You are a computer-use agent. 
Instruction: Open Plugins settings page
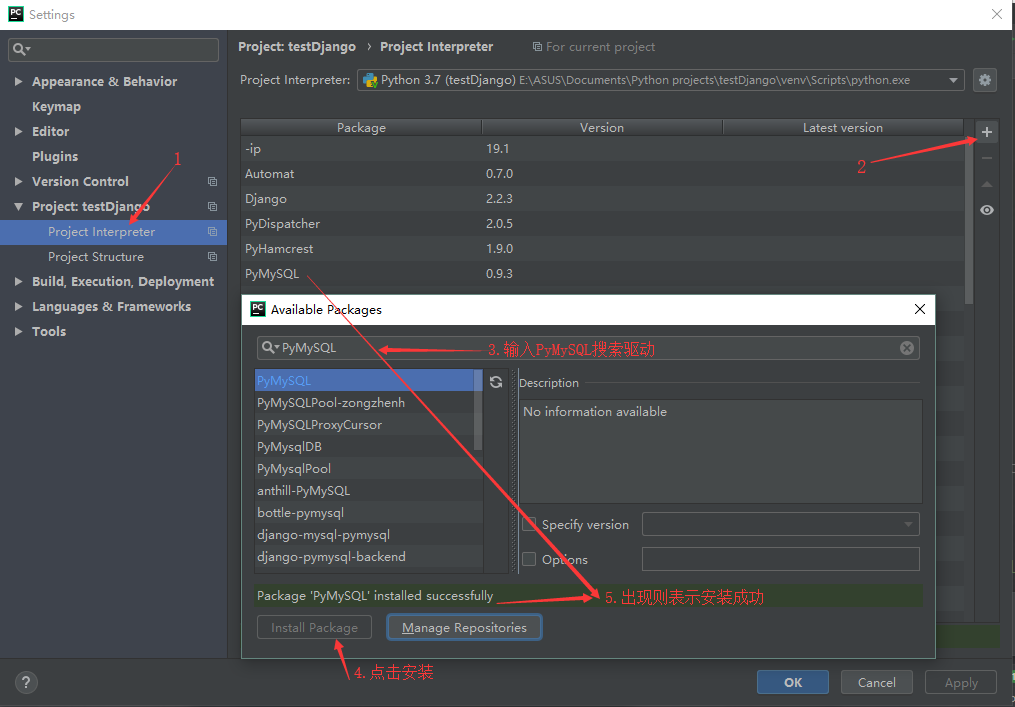click(x=55, y=157)
